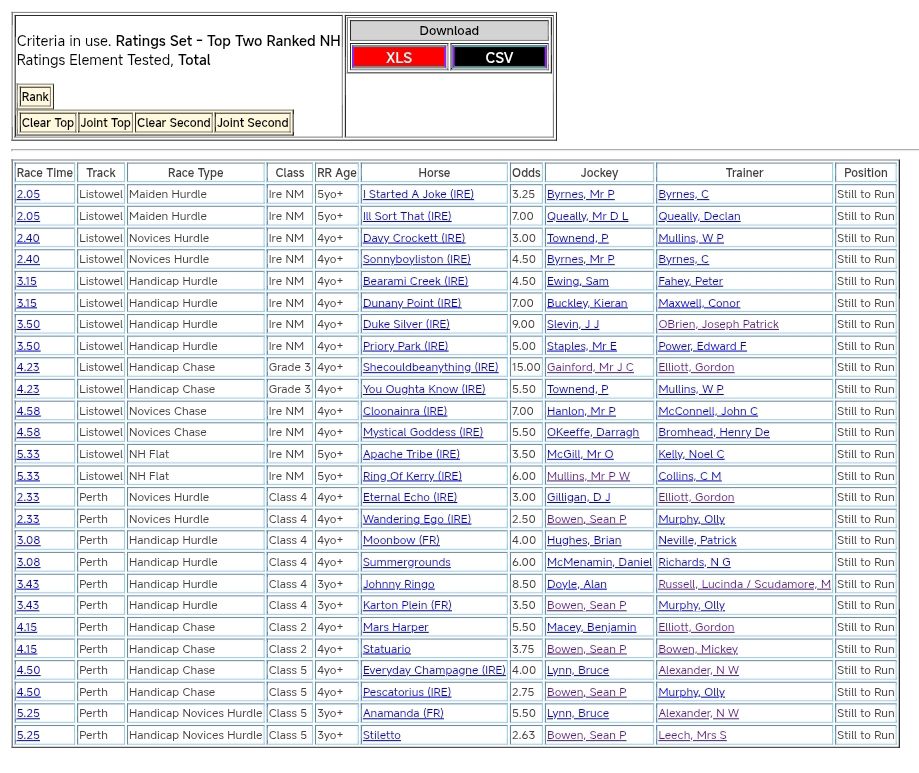Click the Odds column header
The width and height of the screenshot is (919, 773).
(x=525, y=173)
